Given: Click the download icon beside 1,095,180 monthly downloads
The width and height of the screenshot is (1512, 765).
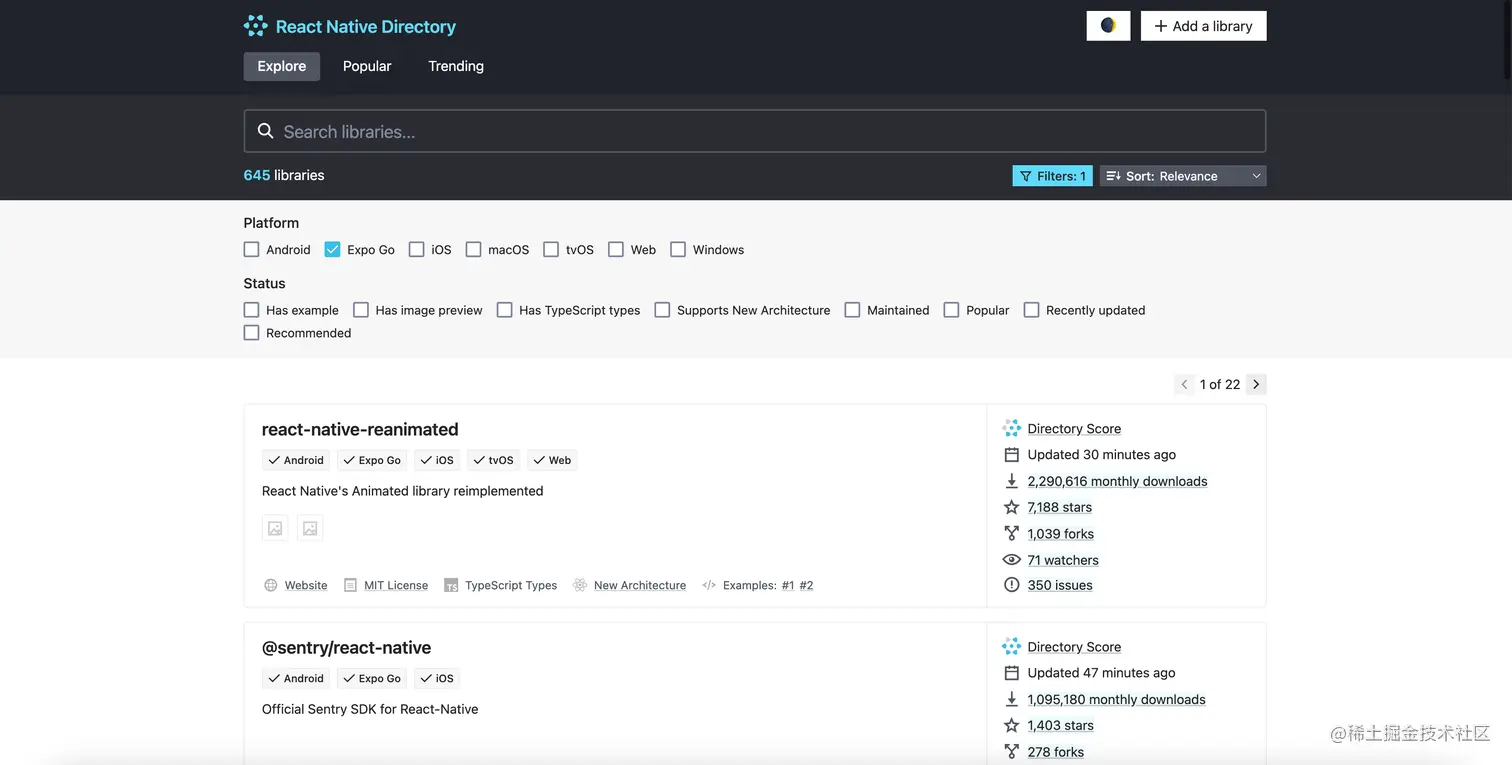Looking at the screenshot, I should [x=1011, y=699].
